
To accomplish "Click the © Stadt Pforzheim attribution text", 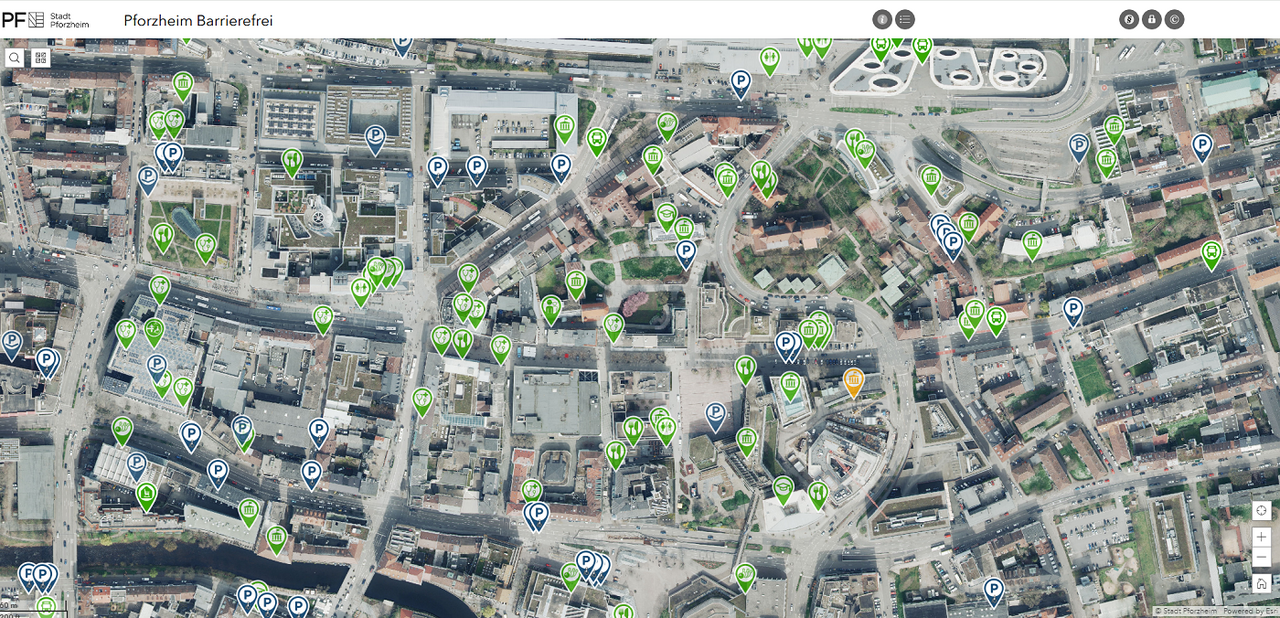I will coord(1185,611).
